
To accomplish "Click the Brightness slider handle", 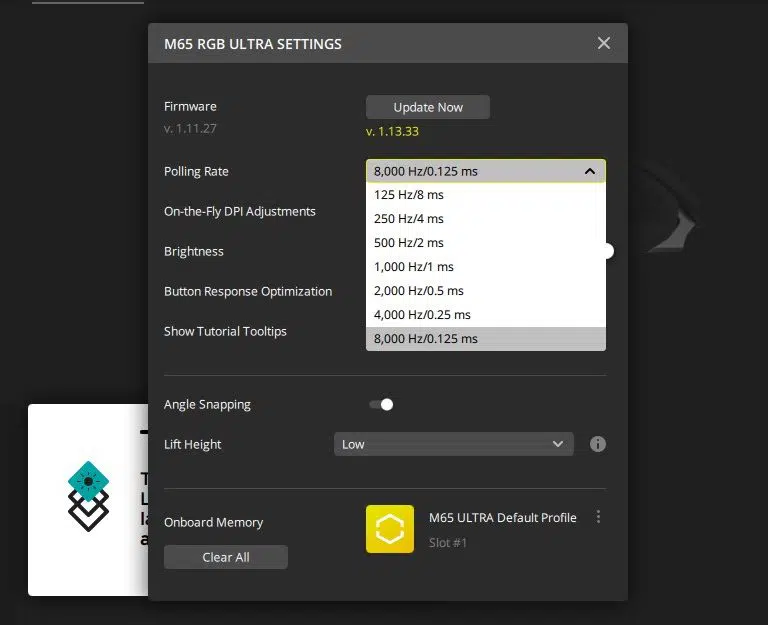I will click(x=607, y=251).
